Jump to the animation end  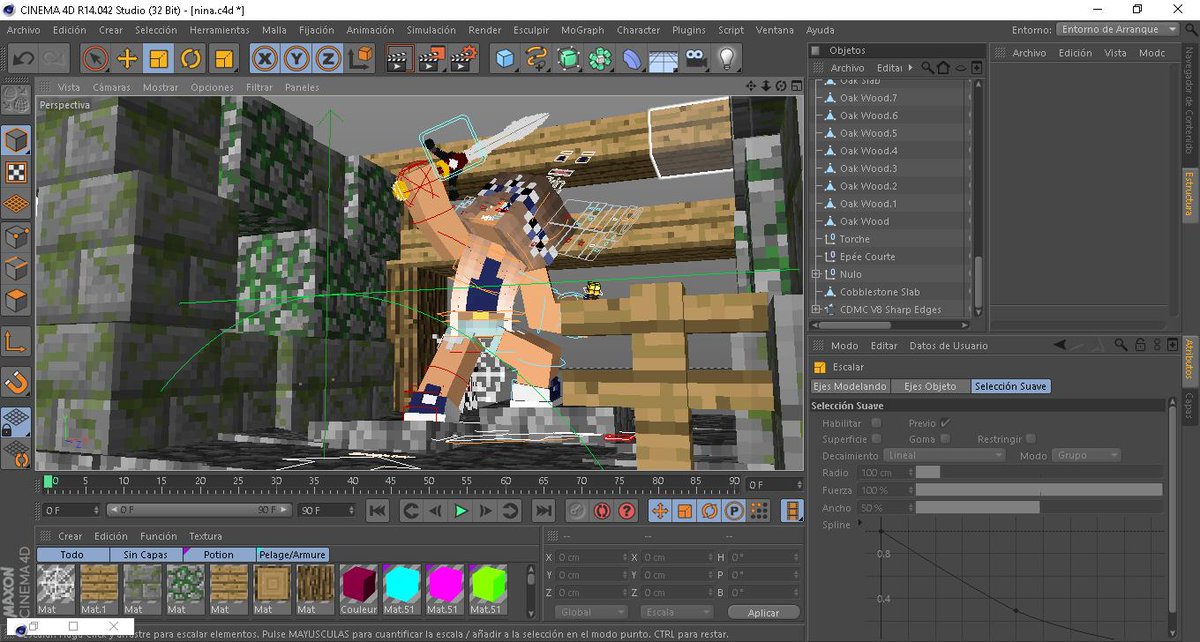point(543,510)
